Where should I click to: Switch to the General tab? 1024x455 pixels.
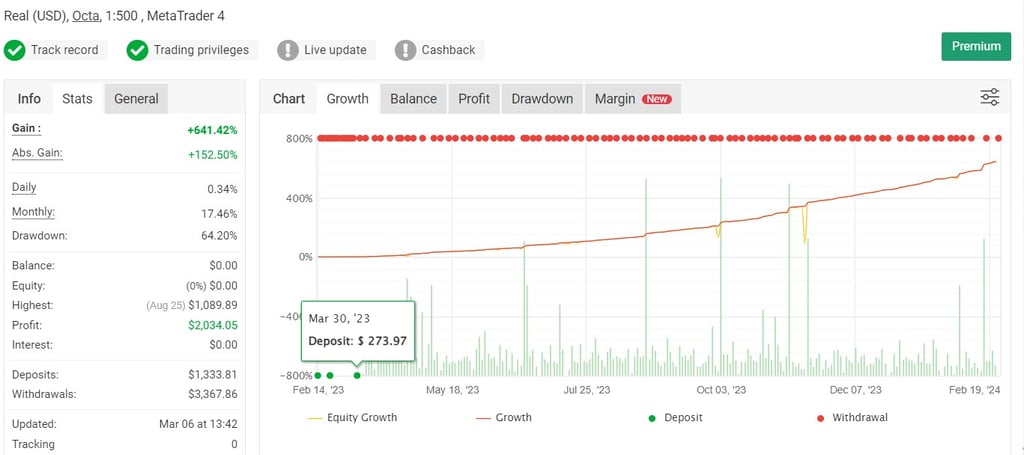pos(136,99)
